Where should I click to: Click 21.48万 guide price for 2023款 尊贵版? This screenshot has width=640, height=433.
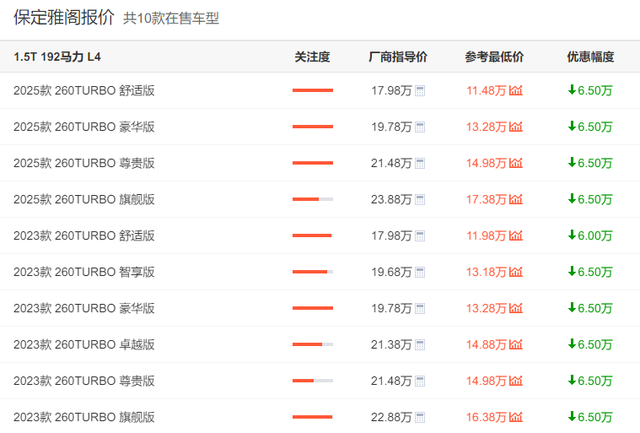[x=391, y=381]
